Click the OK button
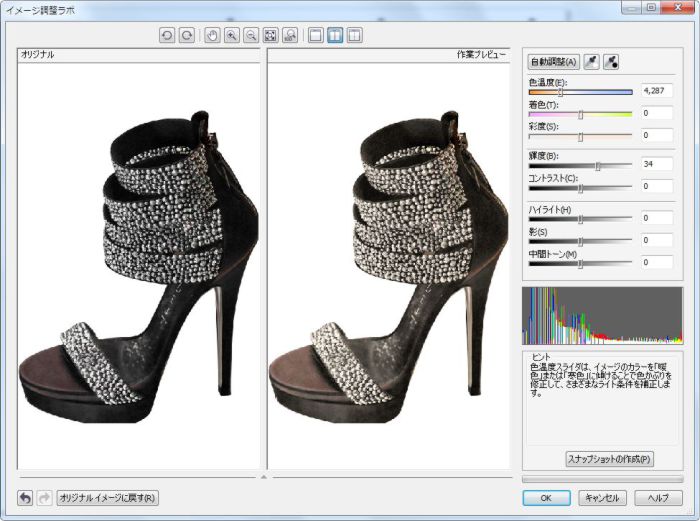 [x=546, y=497]
